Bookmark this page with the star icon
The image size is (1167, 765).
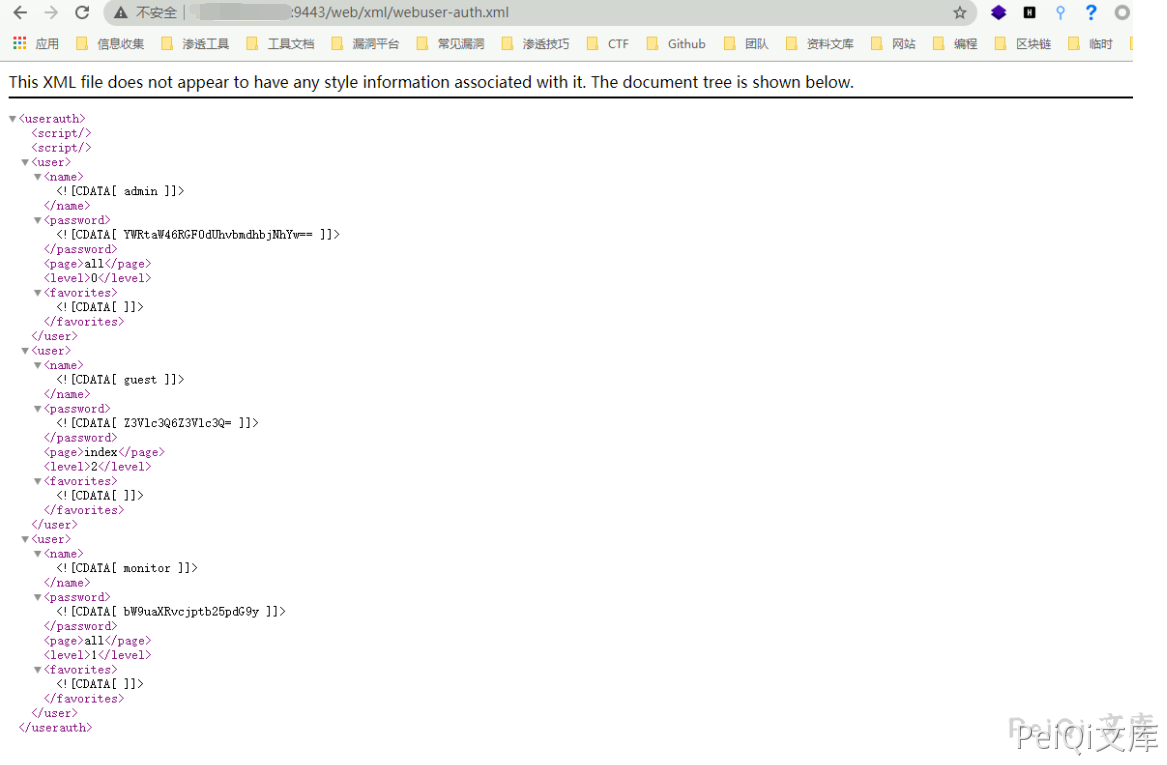pyautogui.click(x=960, y=13)
